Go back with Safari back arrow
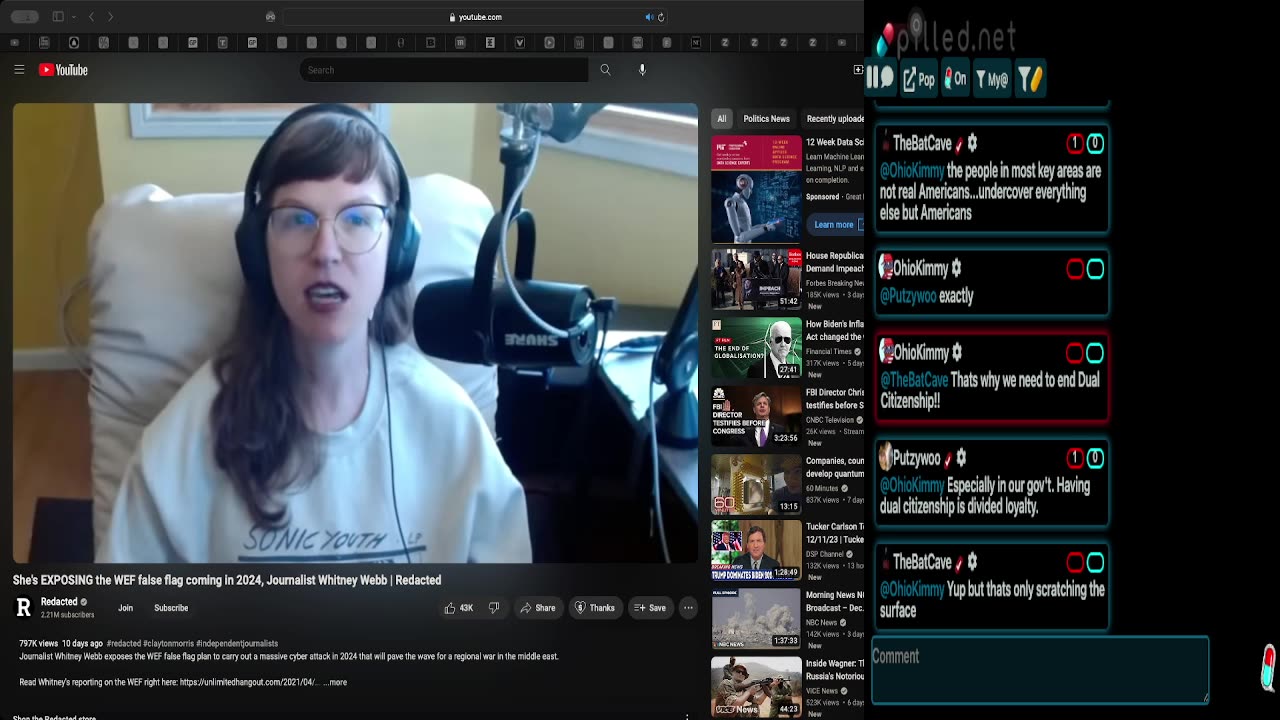 (91, 17)
